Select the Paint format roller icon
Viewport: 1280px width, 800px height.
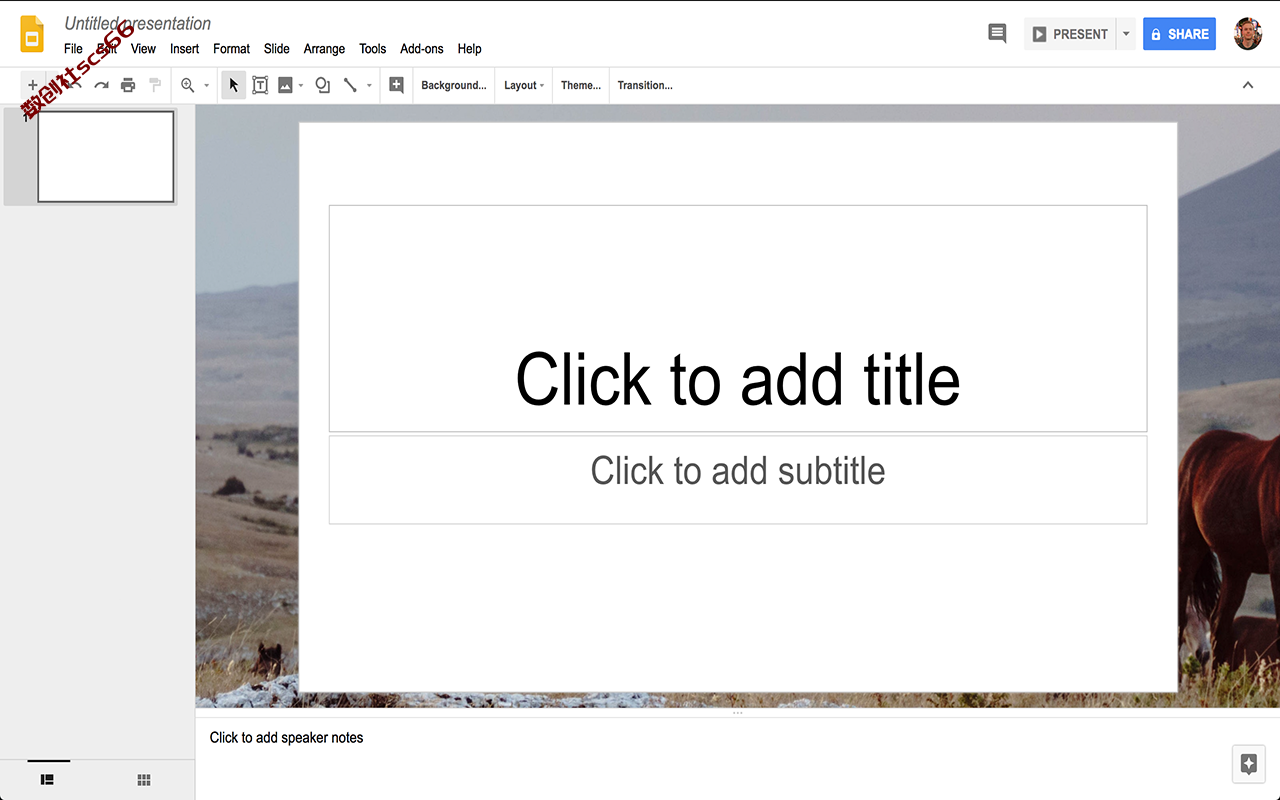click(x=155, y=85)
